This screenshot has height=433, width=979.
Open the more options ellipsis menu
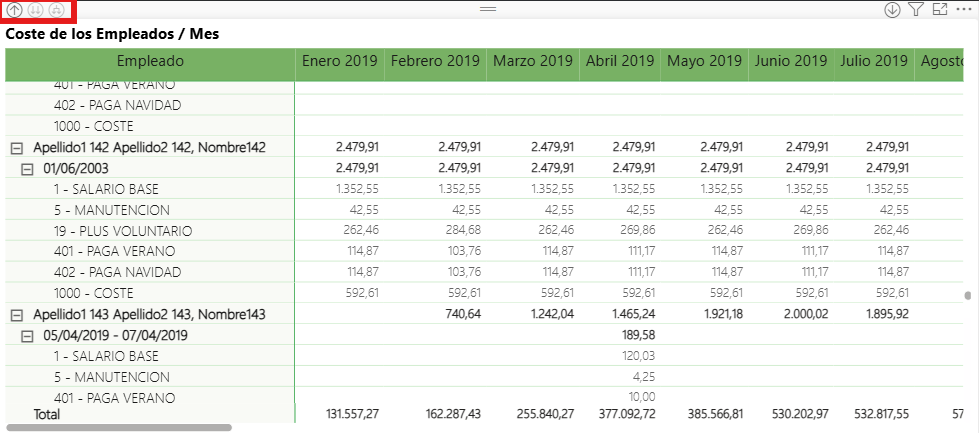tap(963, 10)
